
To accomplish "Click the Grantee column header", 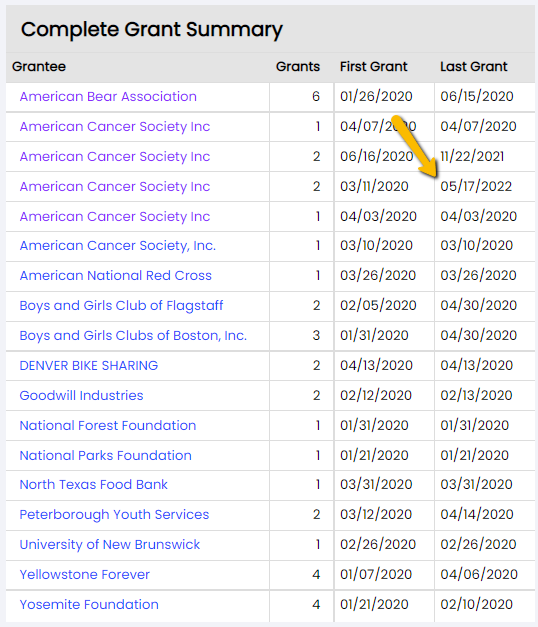I will (39, 66).
